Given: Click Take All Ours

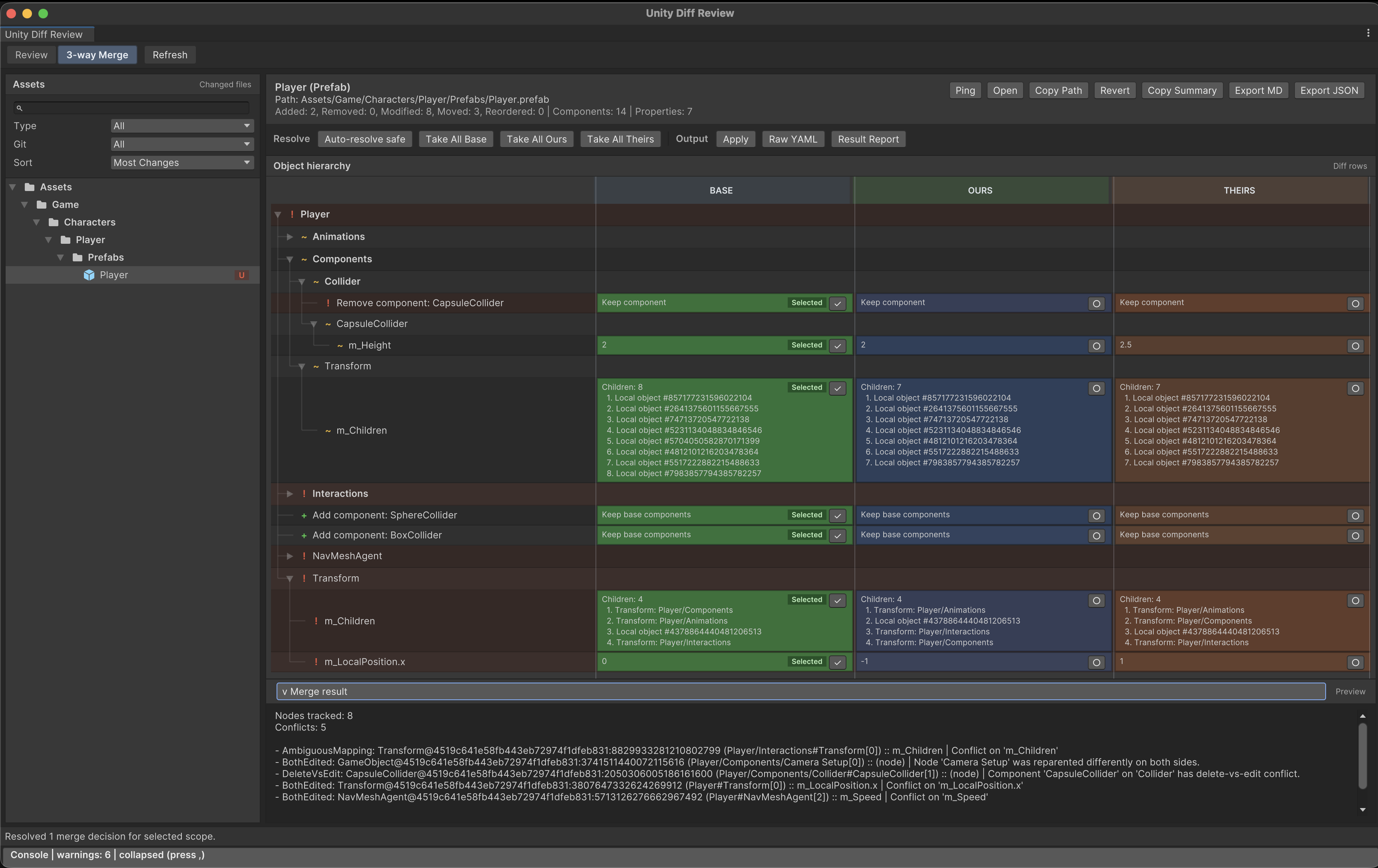Looking at the screenshot, I should (x=537, y=139).
